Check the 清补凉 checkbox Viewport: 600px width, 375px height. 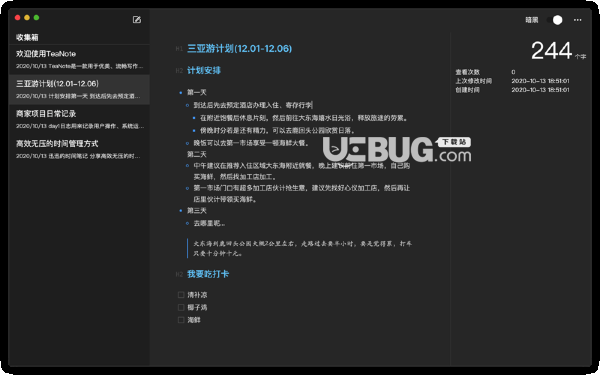[181, 295]
